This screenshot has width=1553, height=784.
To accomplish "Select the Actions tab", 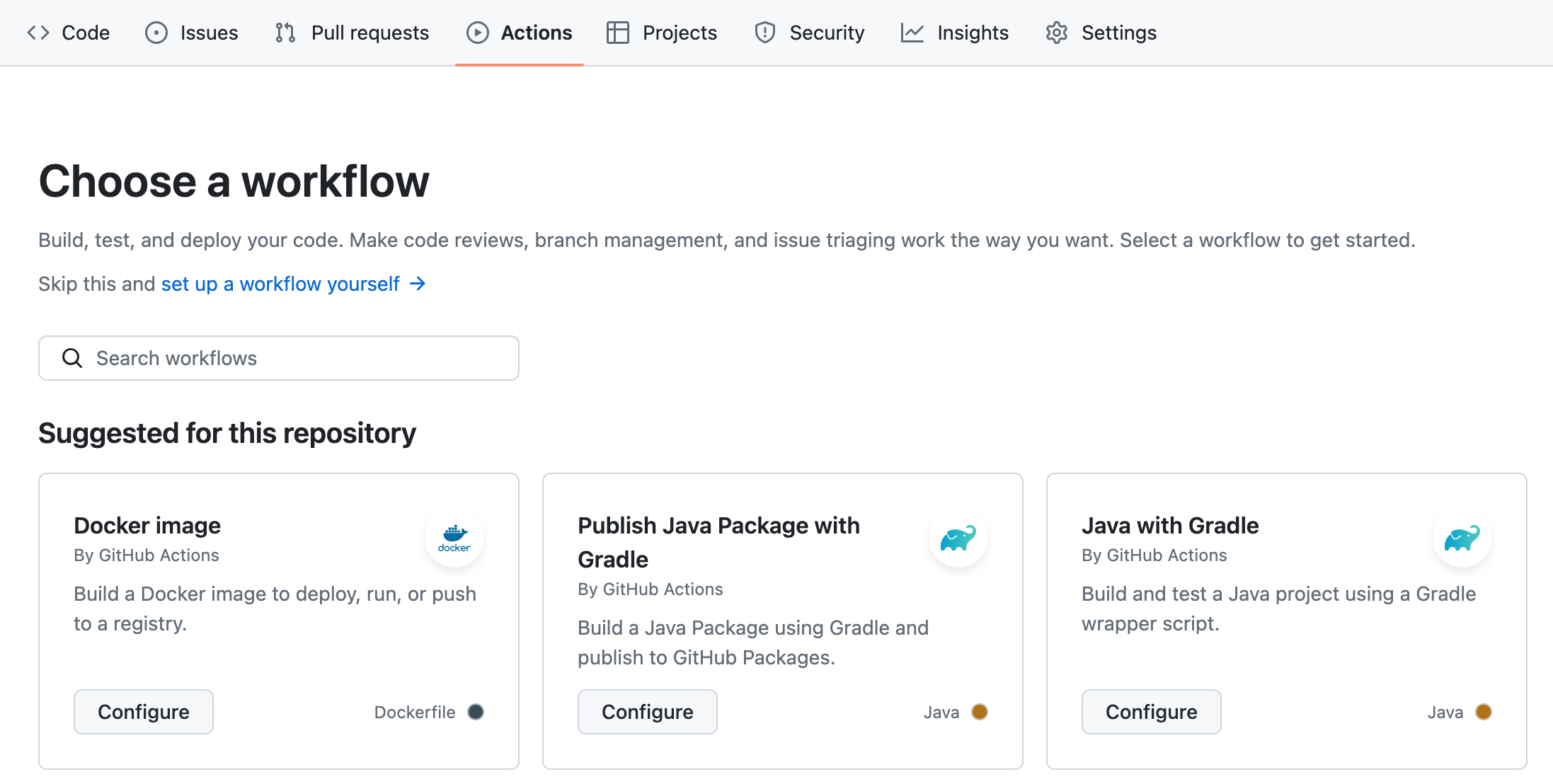I will pyautogui.click(x=520, y=33).
